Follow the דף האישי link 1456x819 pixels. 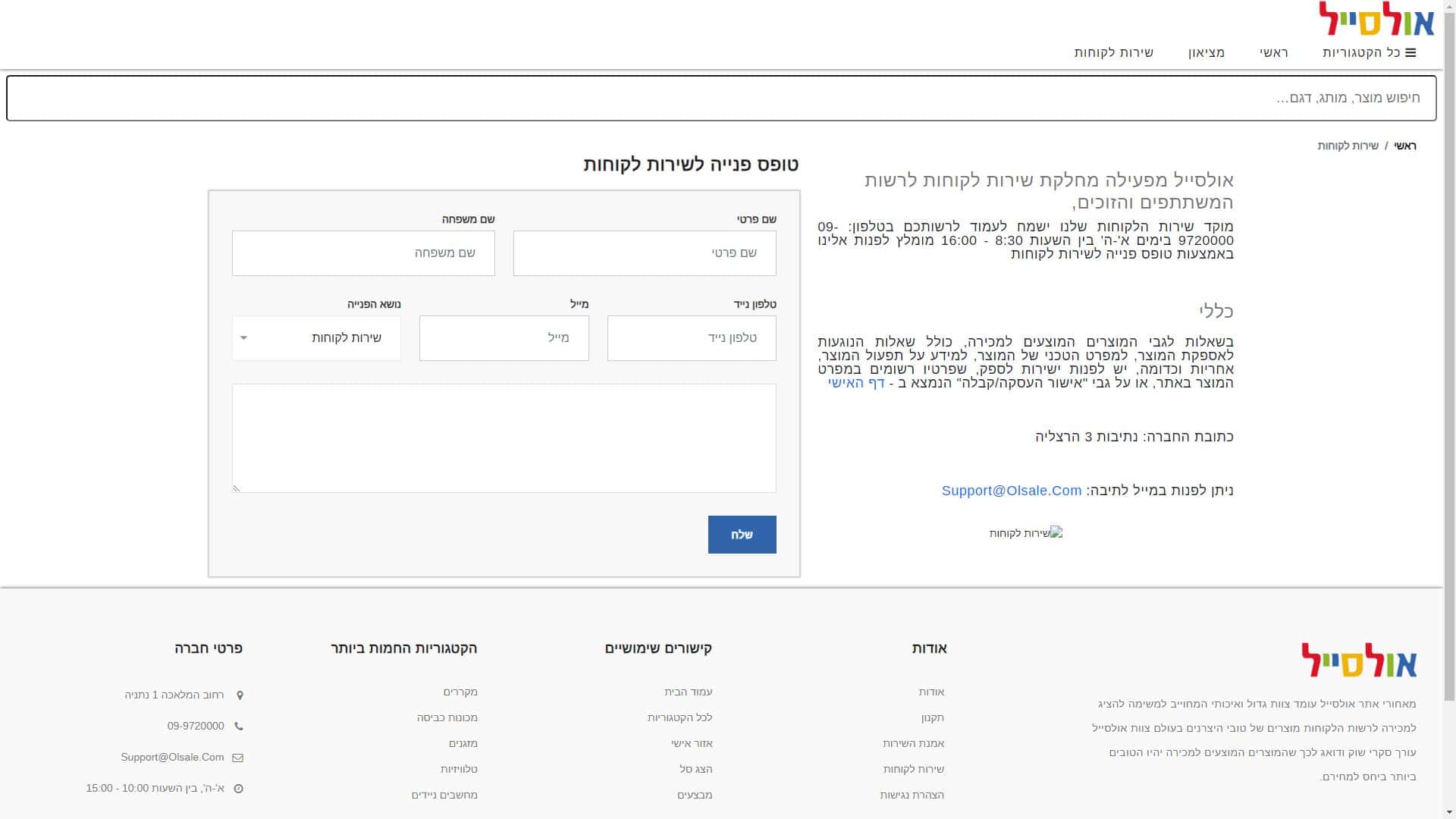pyautogui.click(x=856, y=383)
